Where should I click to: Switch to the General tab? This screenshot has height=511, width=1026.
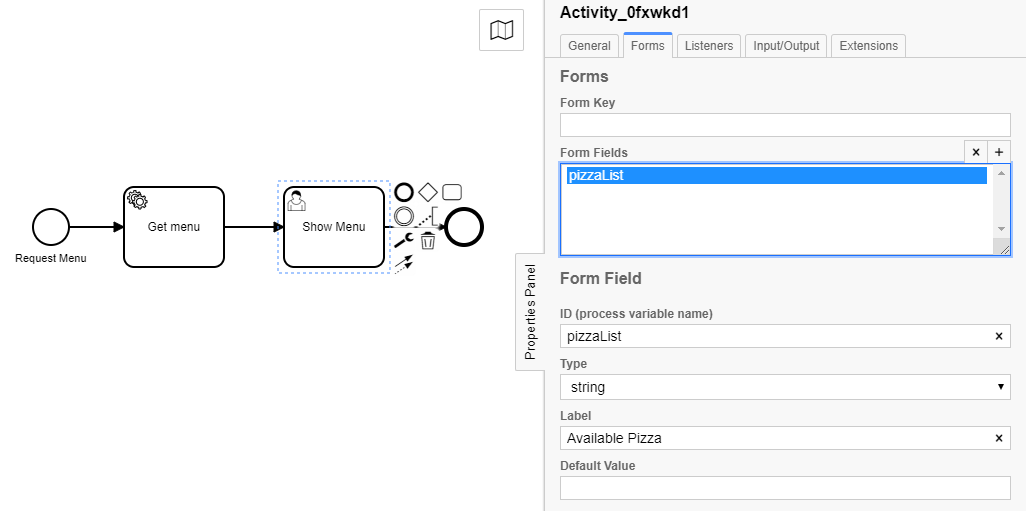tap(589, 46)
